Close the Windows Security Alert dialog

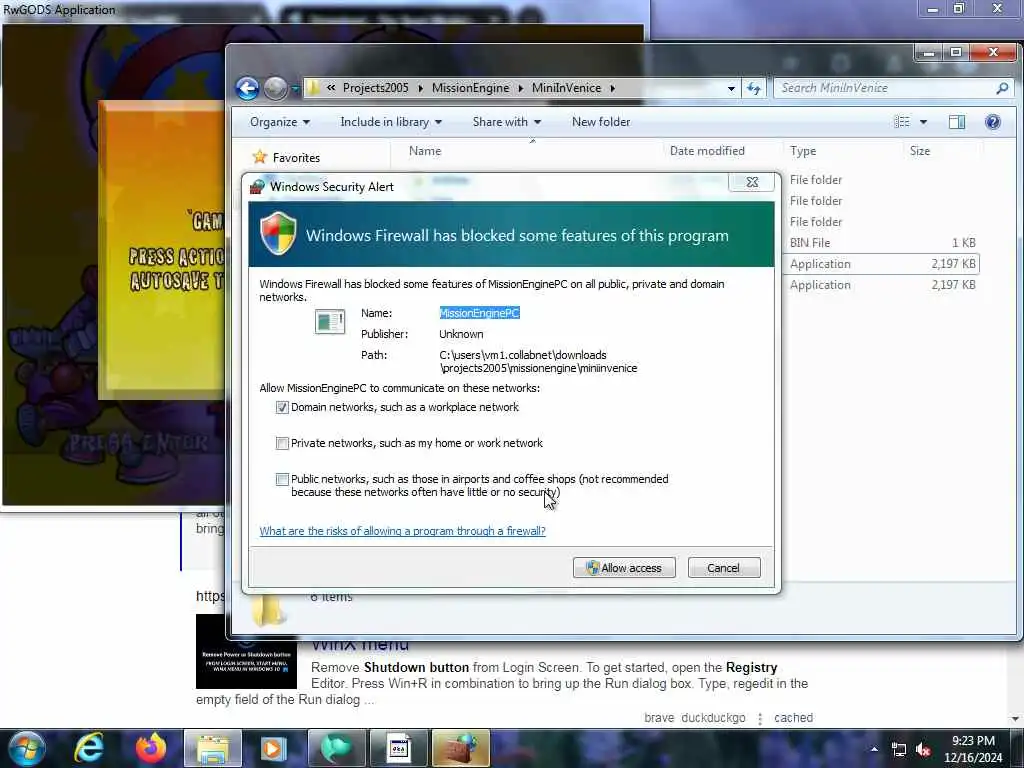[752, 182]
